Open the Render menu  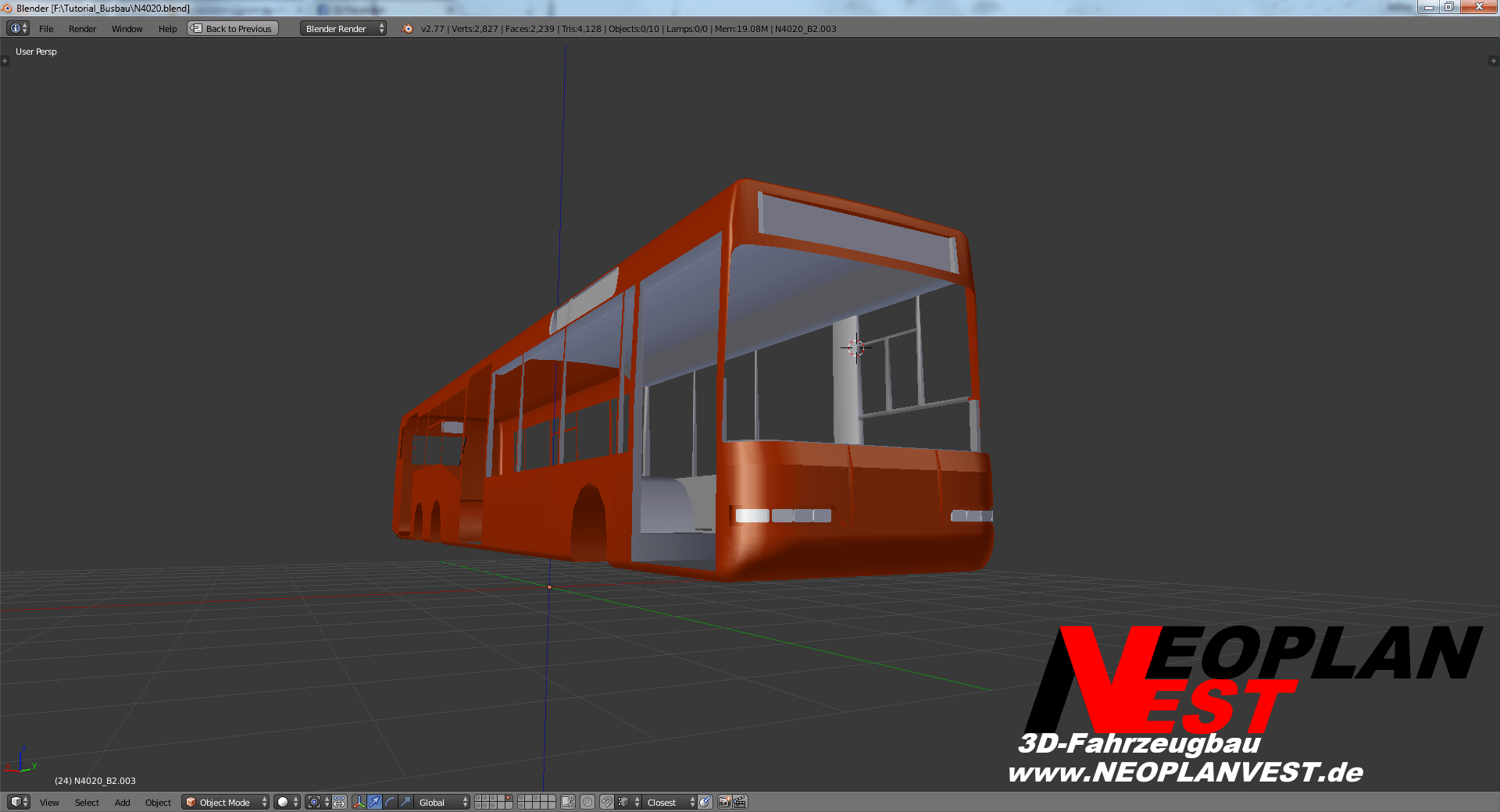click(82, 29)
